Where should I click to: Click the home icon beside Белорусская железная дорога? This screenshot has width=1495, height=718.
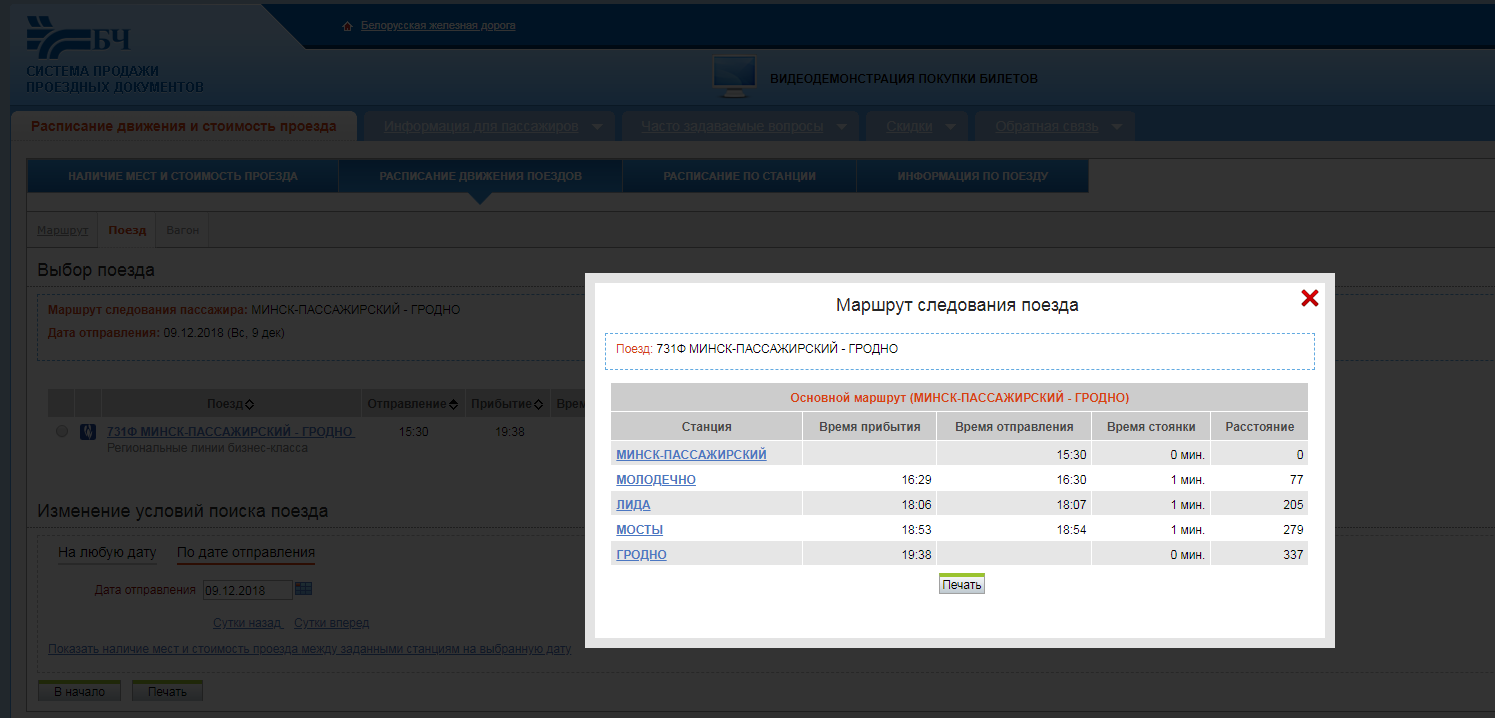coord(348,26)
